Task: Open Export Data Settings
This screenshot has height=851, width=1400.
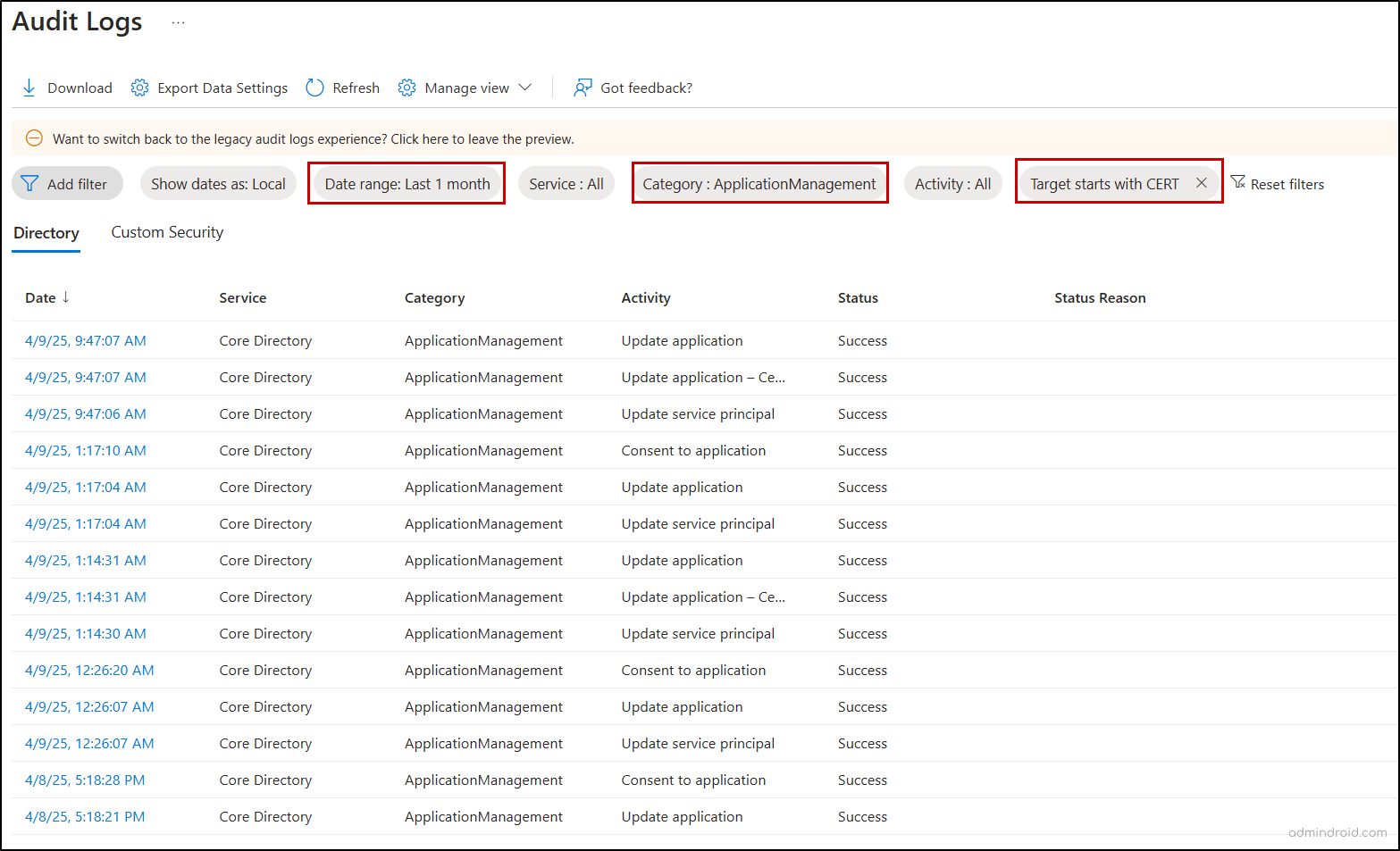Action: pyautogui.click(x=139, y=88)
